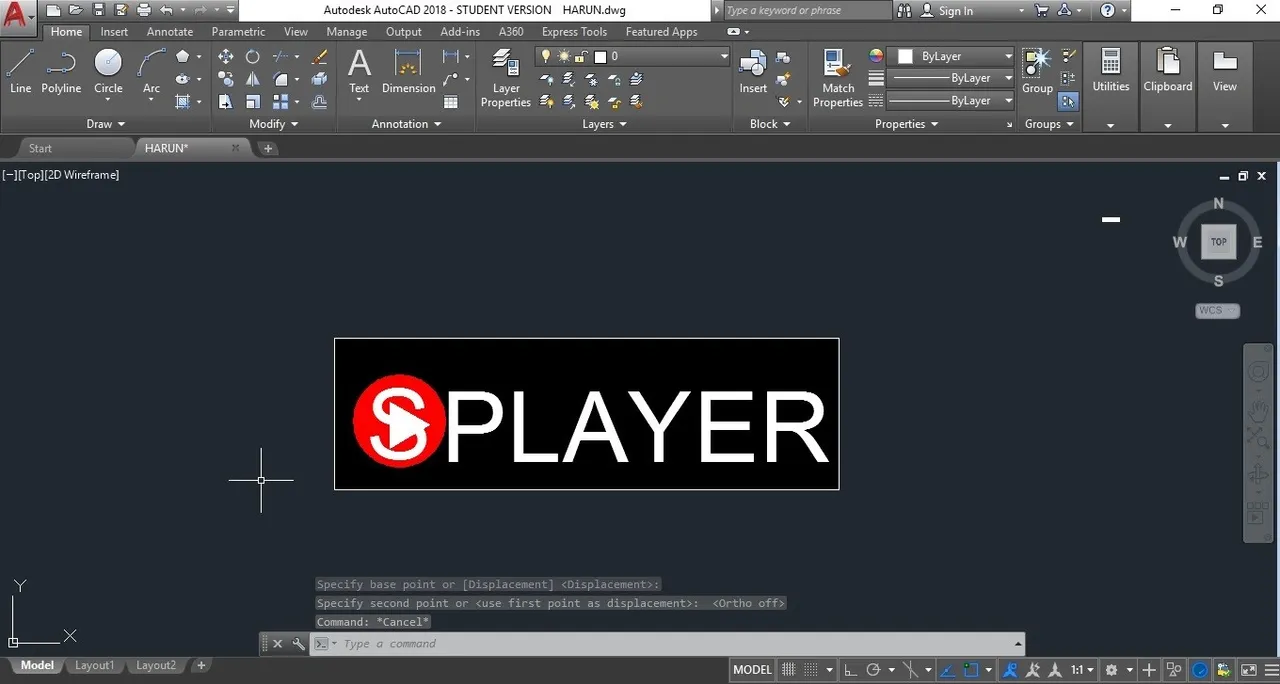The image size is (1280, 684).
Task: Click the new drawing tab plus button
Action: 268,148
